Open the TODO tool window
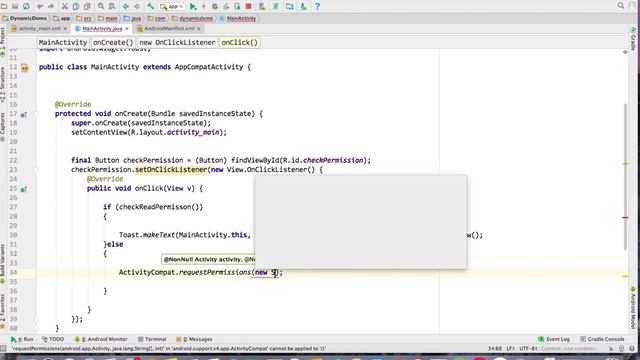 tap(53, 339)
